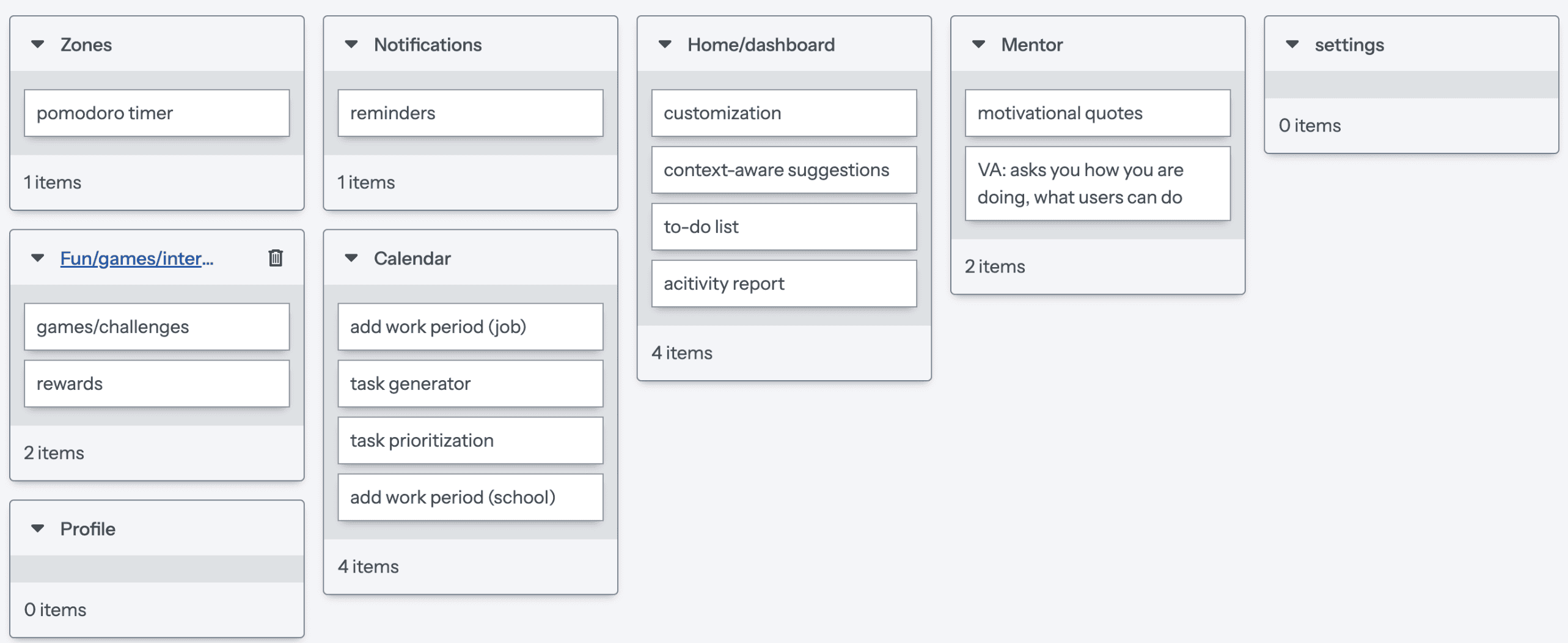1568x643 pixels.
Task: Collapse the Zones category
Action: (x=38, y=45)
